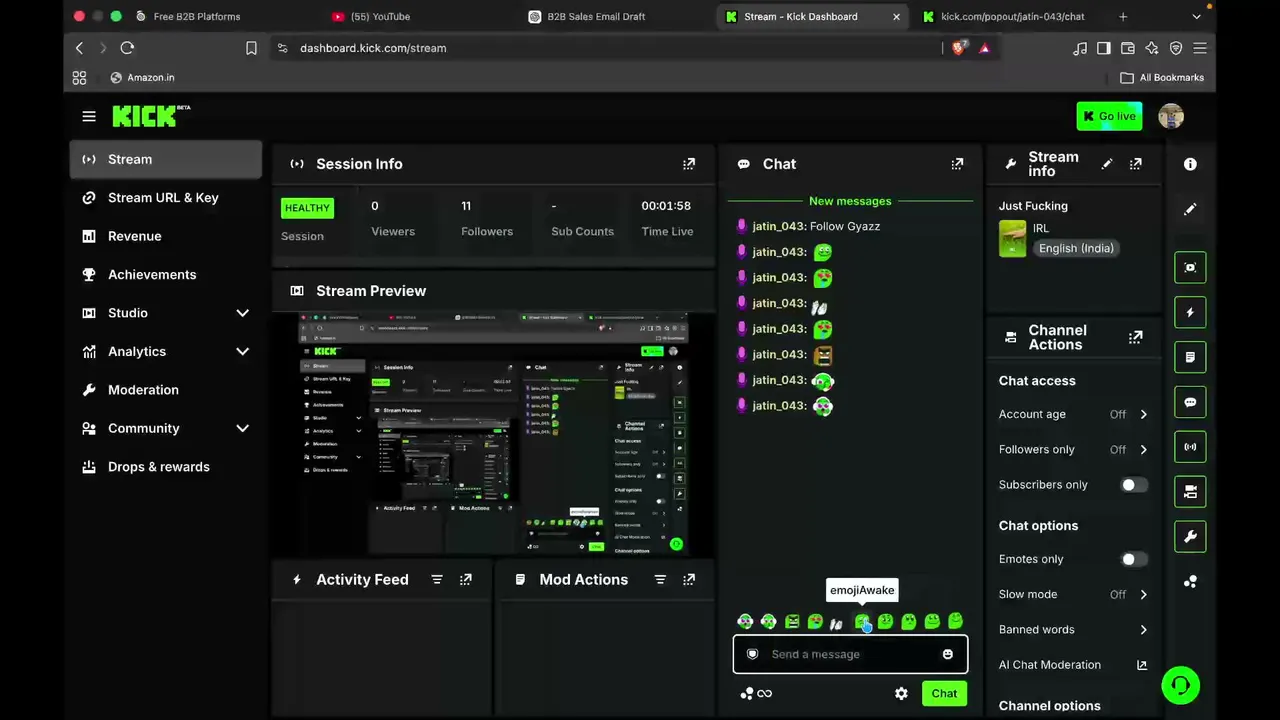Click the Stream Preview video thumbnail

(x=494, y=434)
